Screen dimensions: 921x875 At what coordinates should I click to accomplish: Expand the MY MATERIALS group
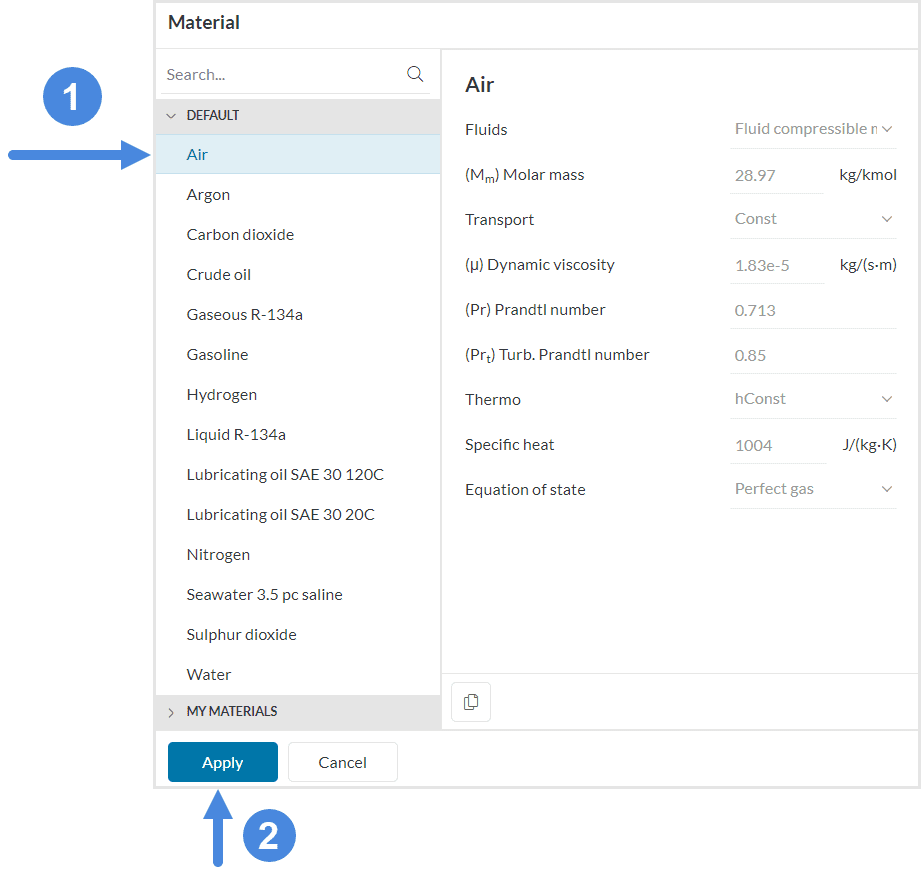[171, 712]
